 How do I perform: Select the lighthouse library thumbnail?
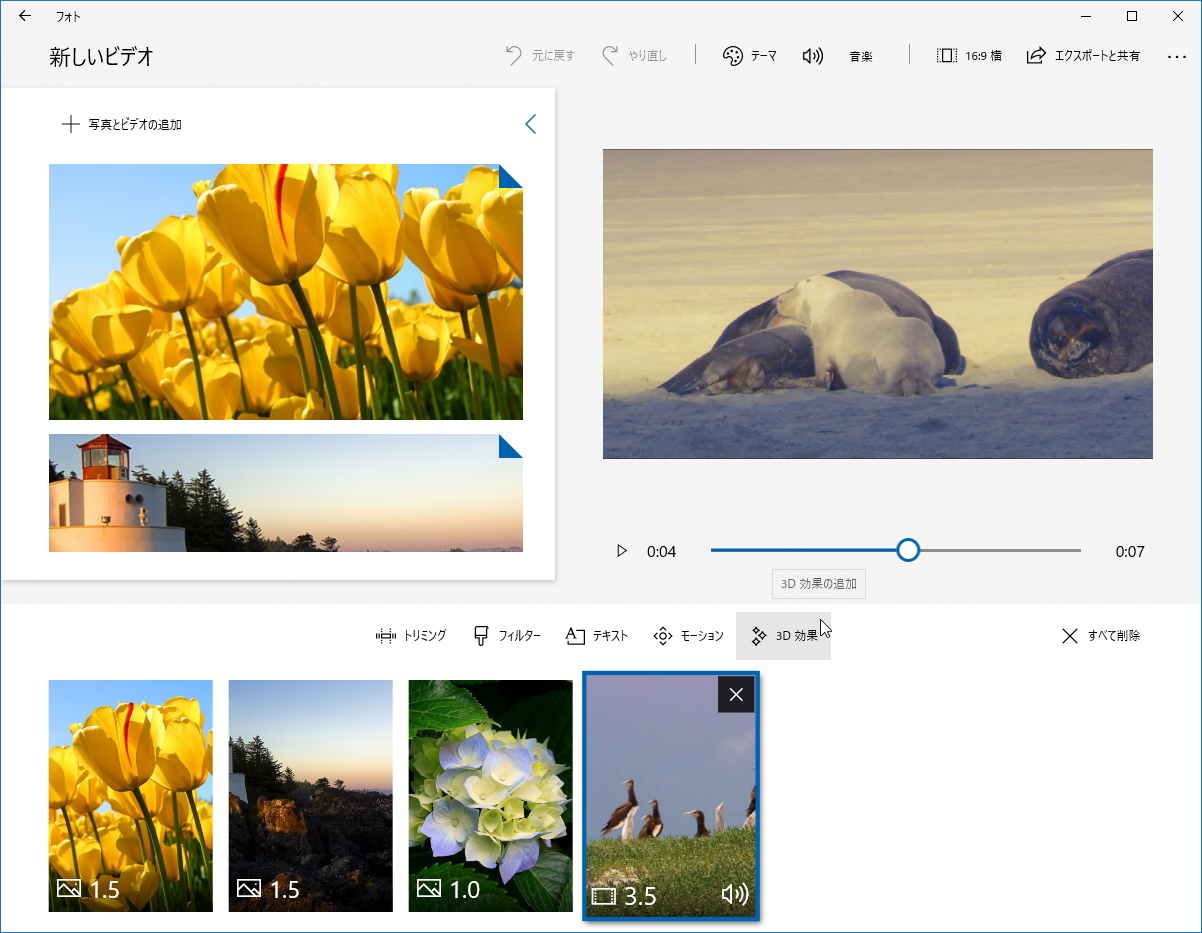[x=286, y=493]
